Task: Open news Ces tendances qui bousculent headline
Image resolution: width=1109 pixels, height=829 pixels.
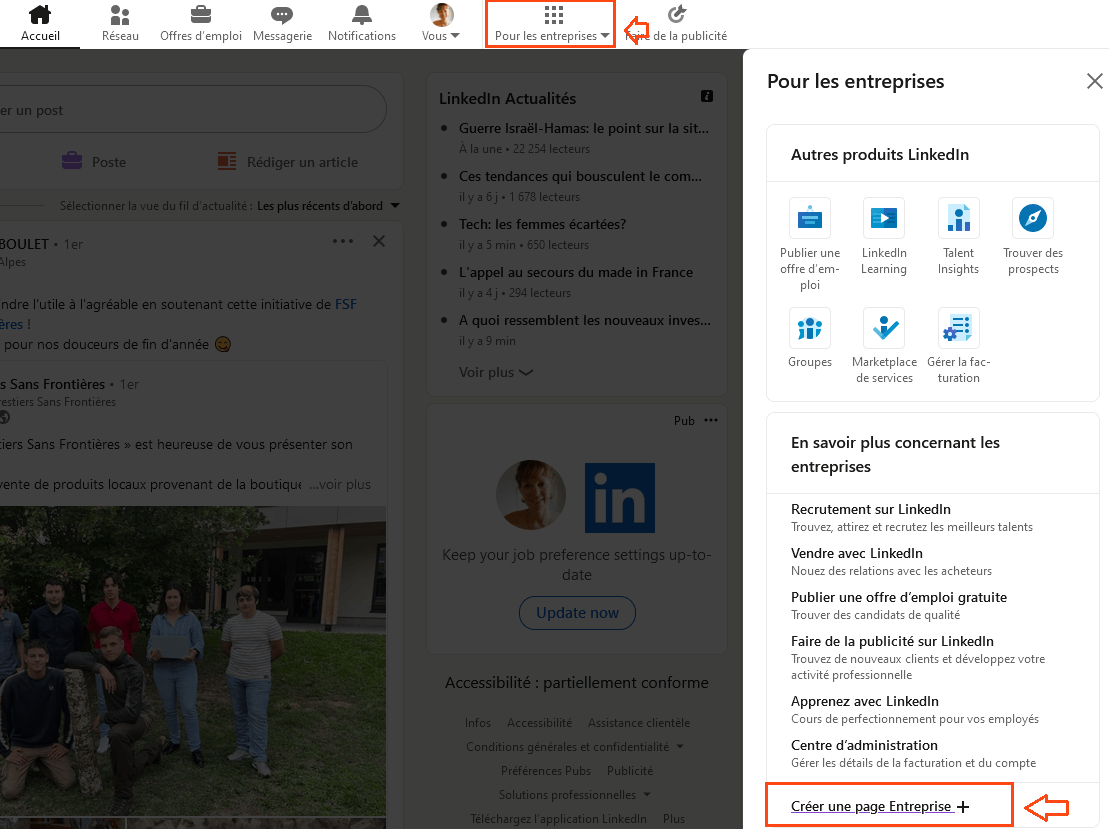Action: coord(580,176)
